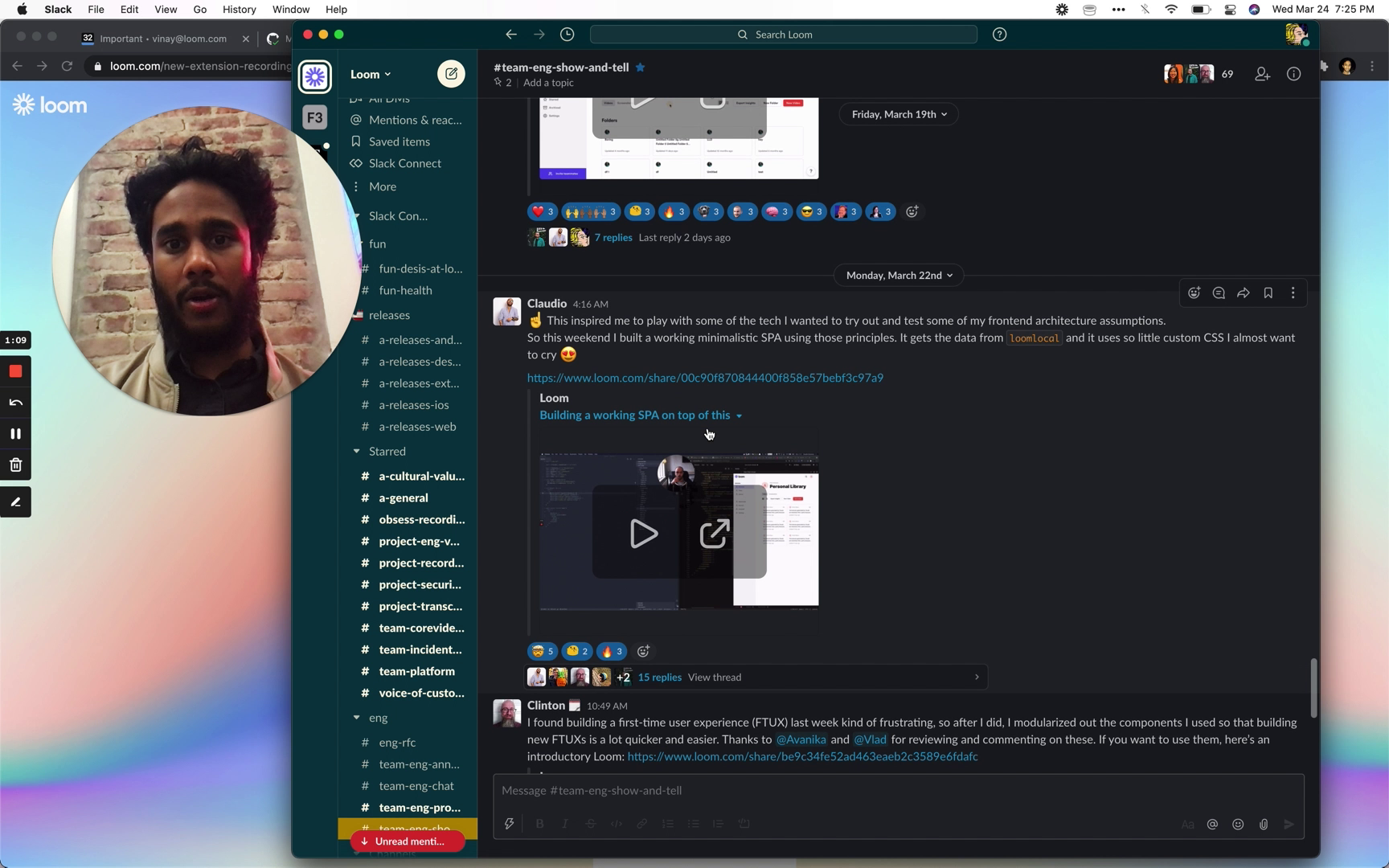Image resolution: width=1389 pixels, height=868 pixels.
Task: Open Clinton's introductory Loom link
Action: pos(802,757)
